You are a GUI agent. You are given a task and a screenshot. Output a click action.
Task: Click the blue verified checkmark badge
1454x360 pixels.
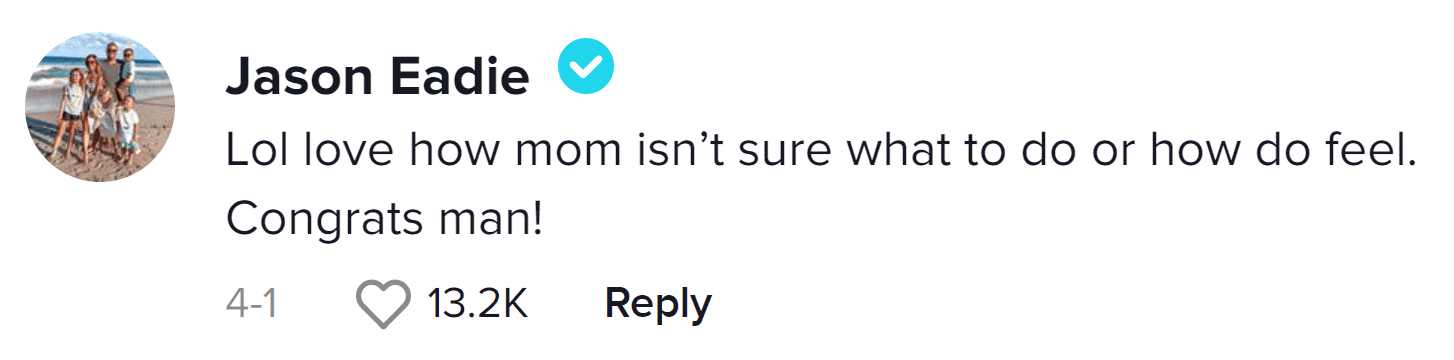pos(586,68)
